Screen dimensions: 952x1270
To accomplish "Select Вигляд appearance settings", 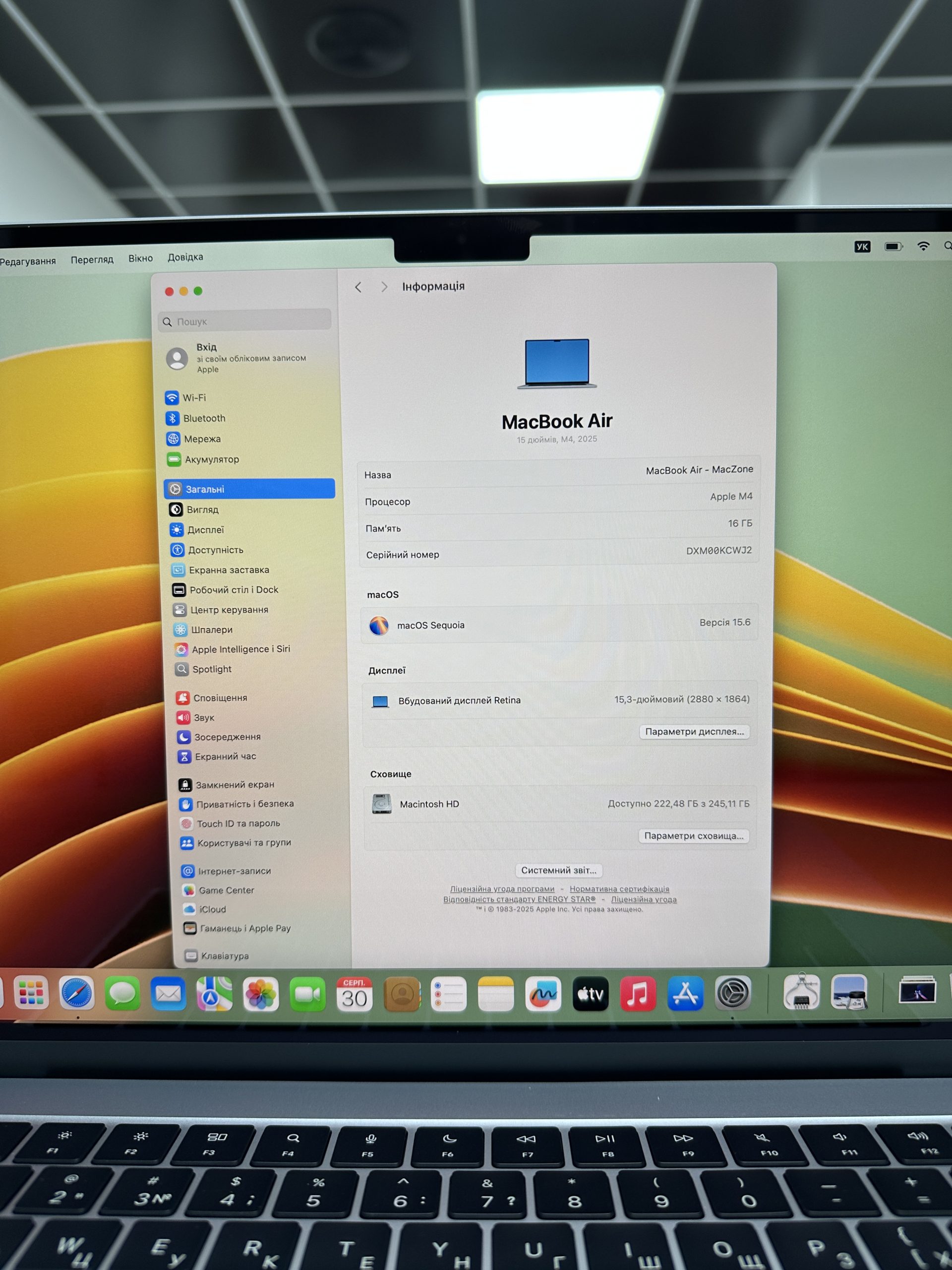I will coord(194,509).
